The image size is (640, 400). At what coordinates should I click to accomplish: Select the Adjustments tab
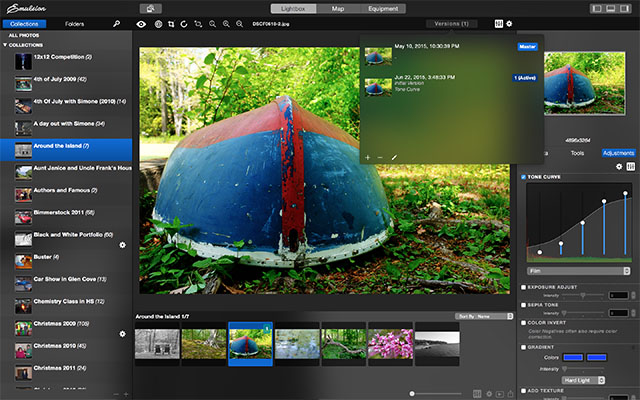click(618, 153)
